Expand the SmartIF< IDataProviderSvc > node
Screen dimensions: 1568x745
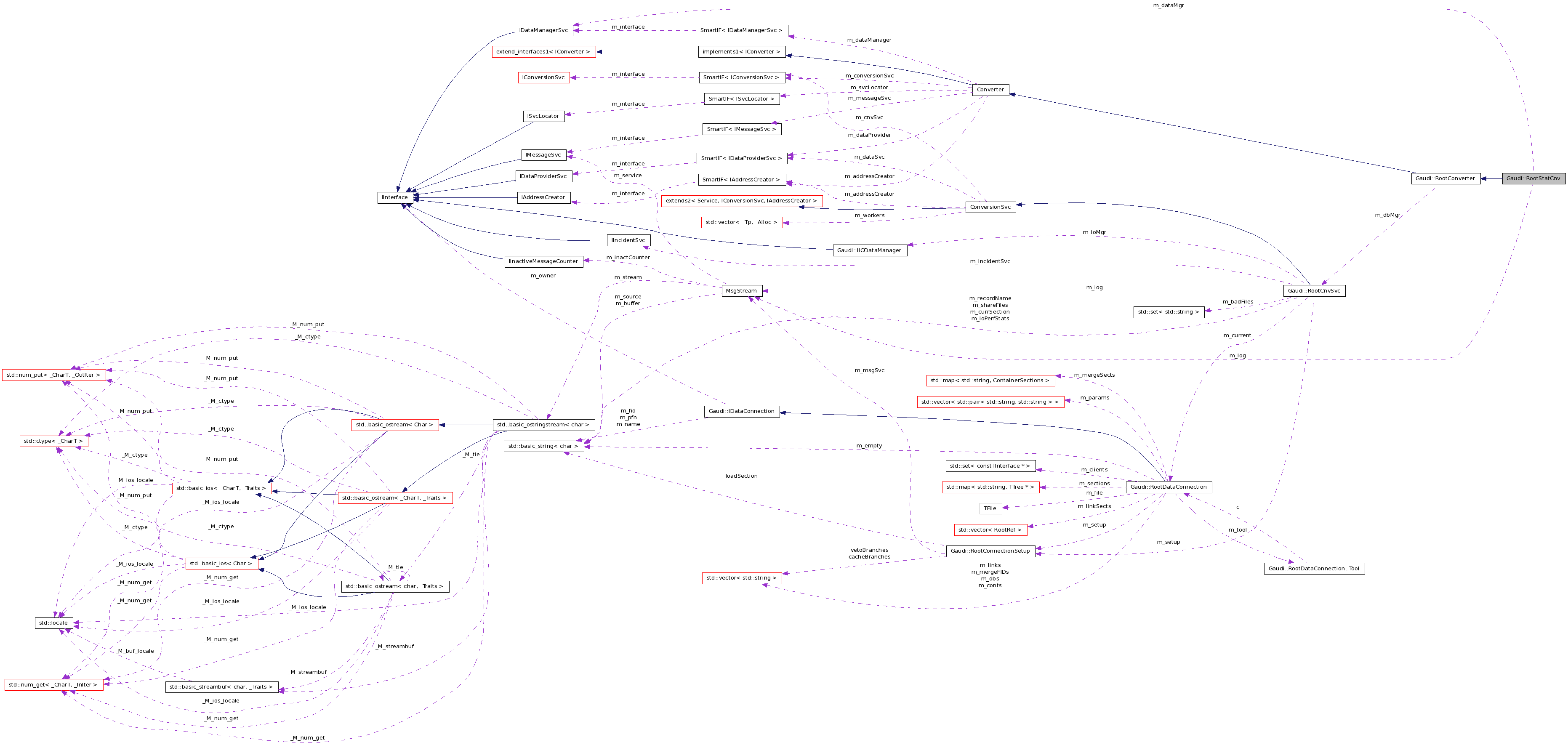(743, 158)
